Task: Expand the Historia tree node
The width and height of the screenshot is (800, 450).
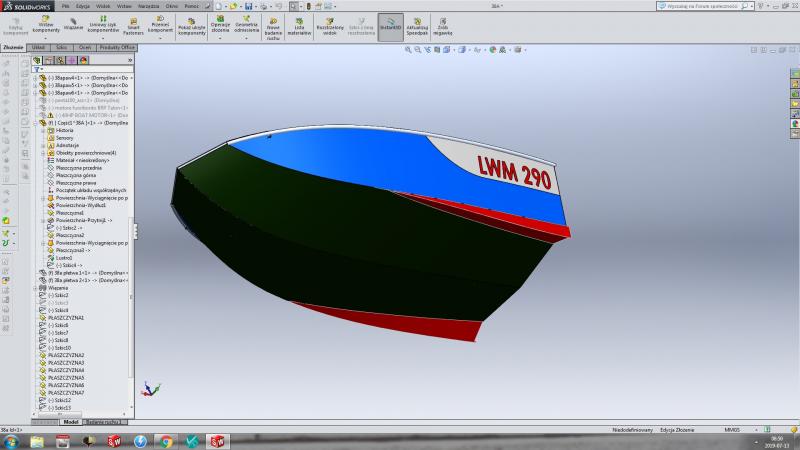Action: 64,130
